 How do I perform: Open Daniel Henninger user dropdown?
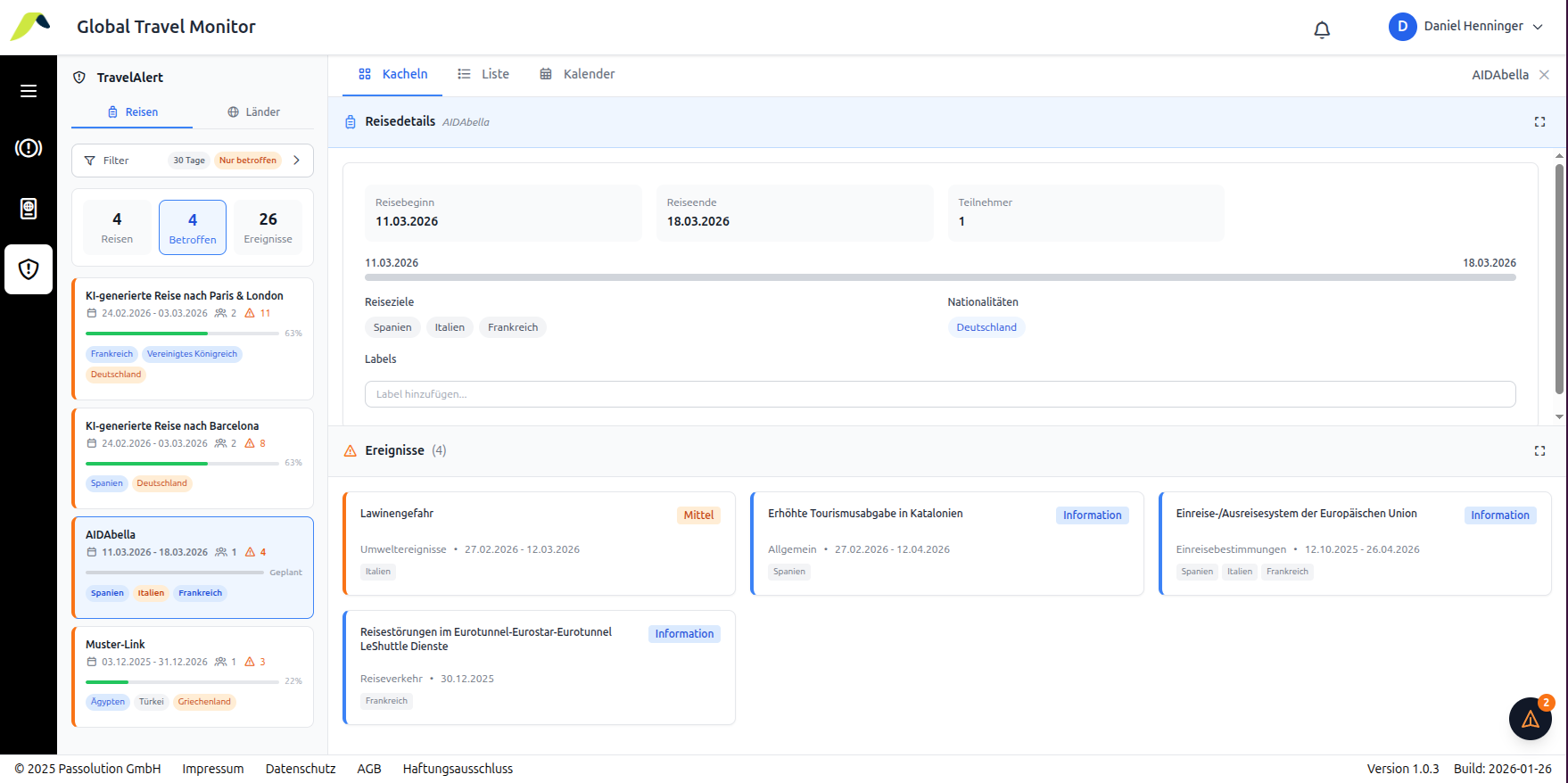coord(1465,27)
